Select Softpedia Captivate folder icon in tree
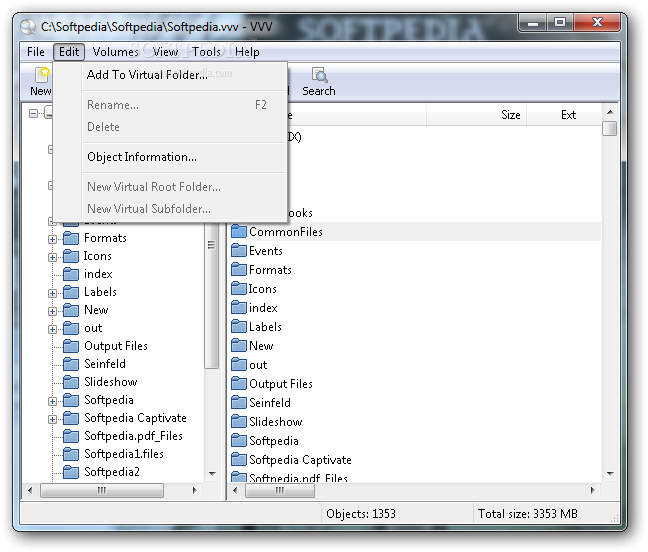 71,418
